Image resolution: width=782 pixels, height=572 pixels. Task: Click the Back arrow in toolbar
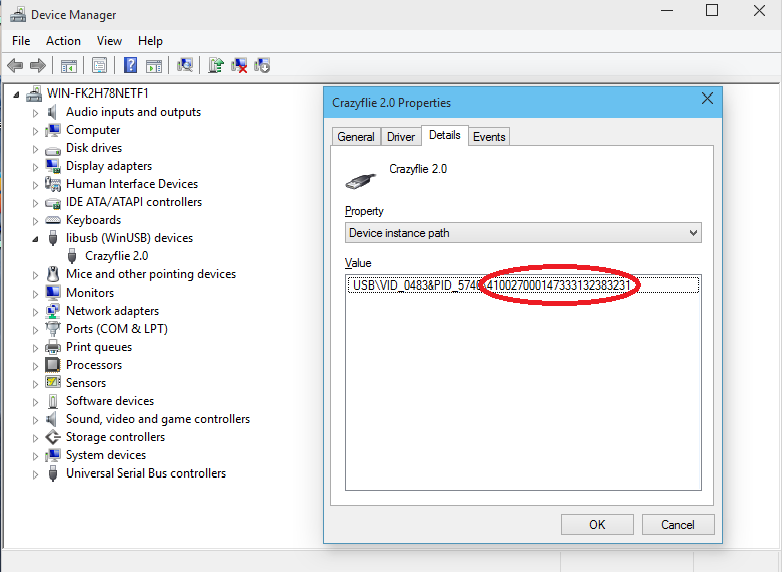(15, 66)
